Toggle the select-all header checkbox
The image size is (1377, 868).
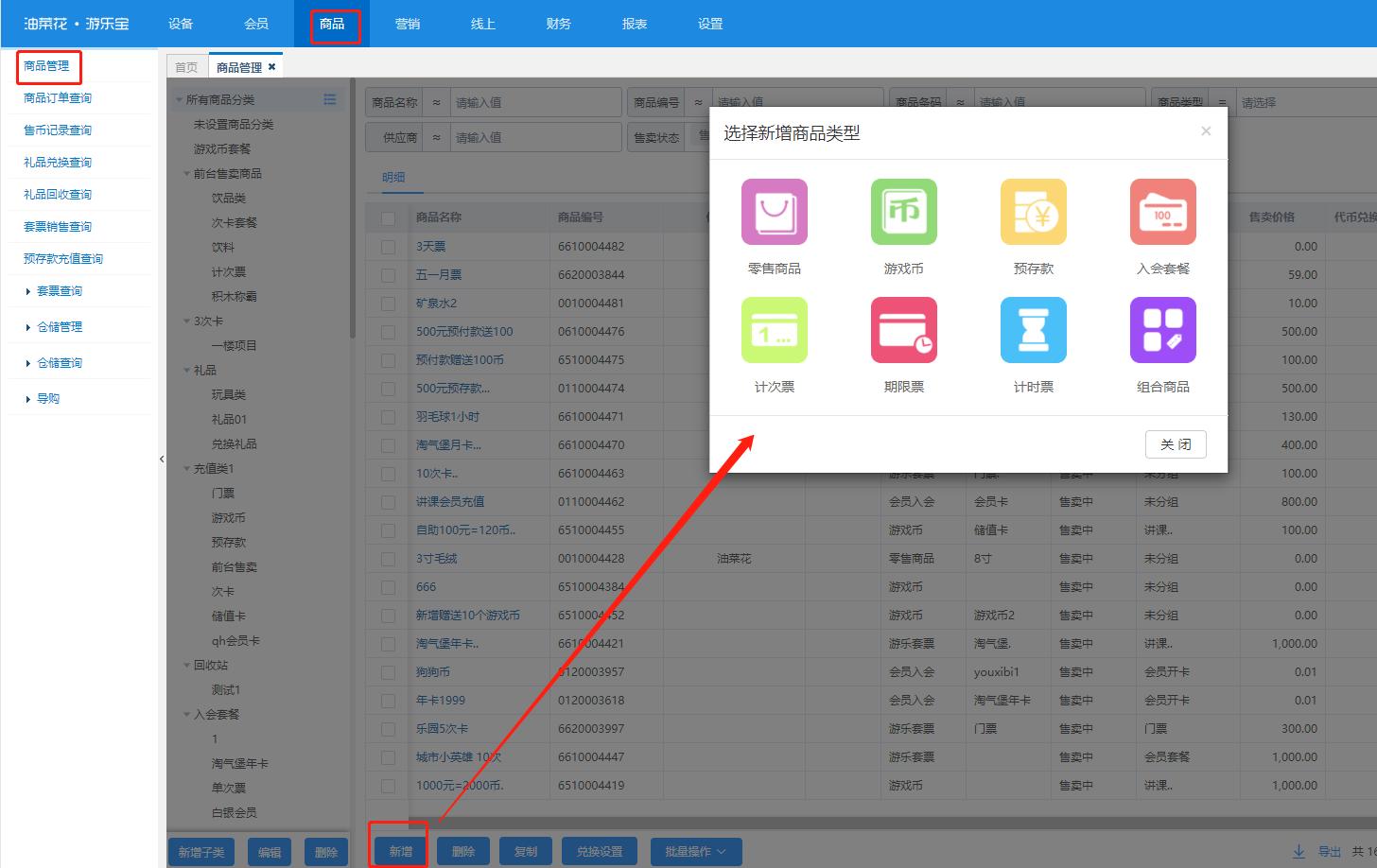(388, 218)
